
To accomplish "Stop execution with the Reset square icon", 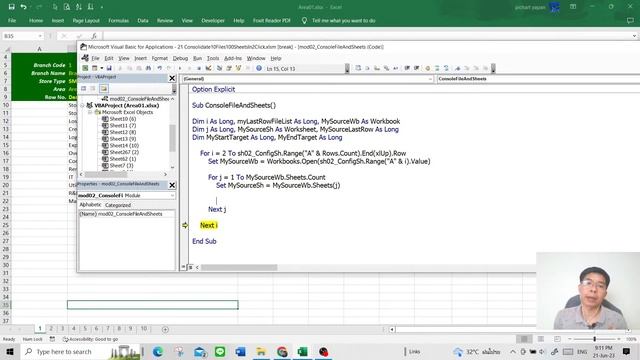I will (x=199, y=68).
